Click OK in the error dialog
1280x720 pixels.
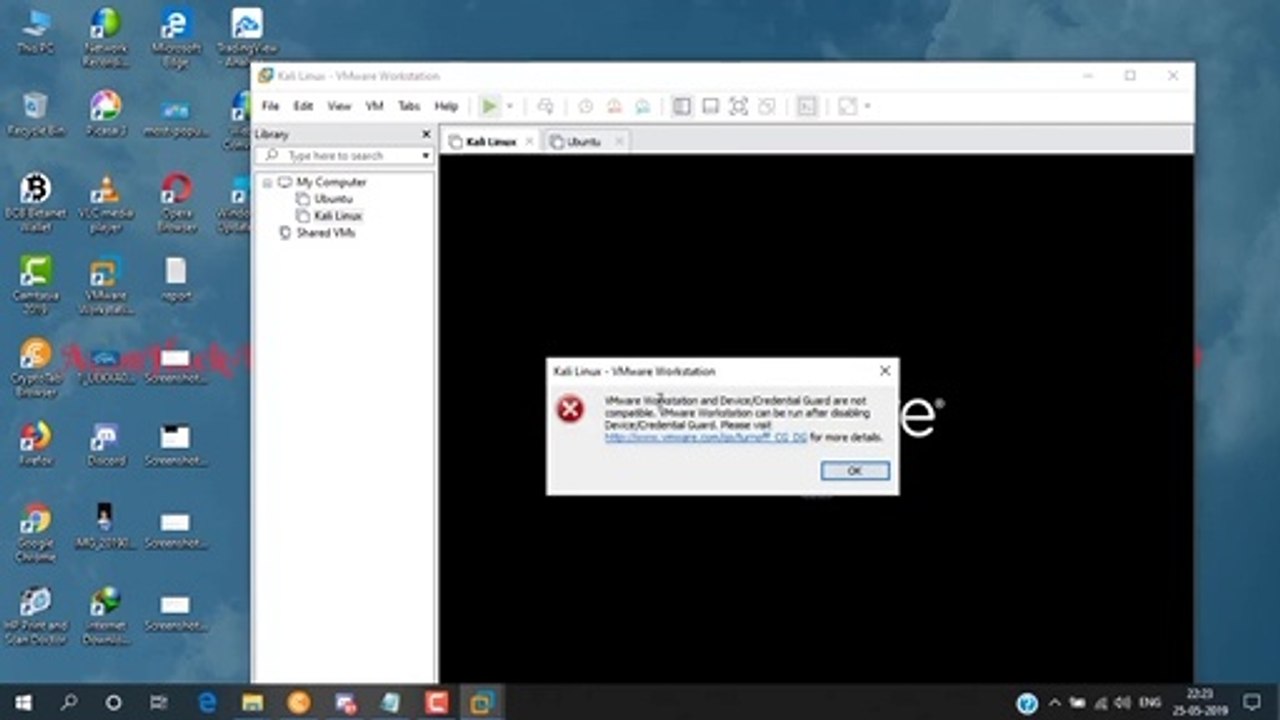[854, 470]
